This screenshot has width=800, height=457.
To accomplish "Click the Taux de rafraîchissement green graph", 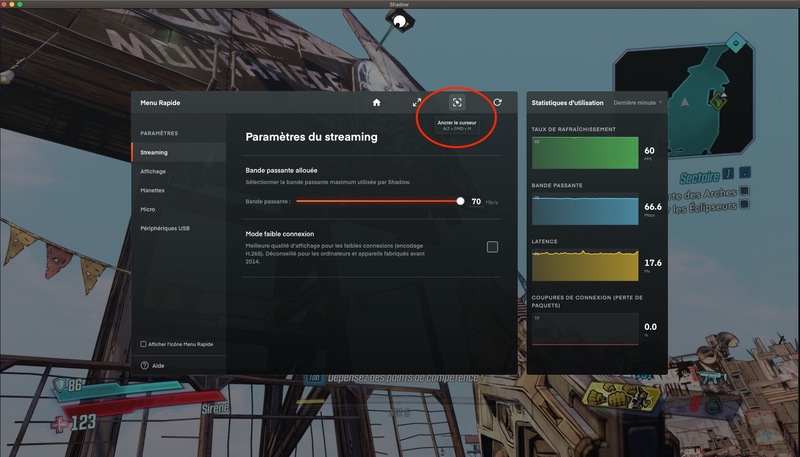I will 585,153.
